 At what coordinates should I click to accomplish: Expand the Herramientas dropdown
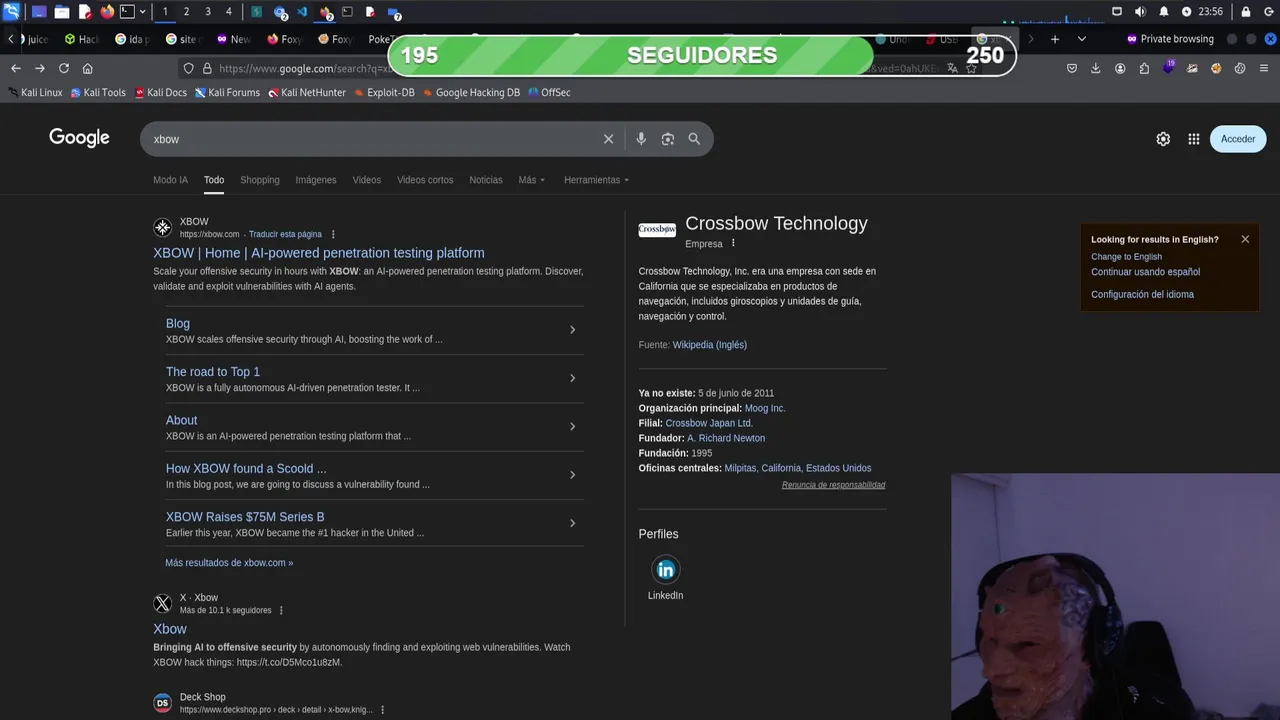point(597,180)
